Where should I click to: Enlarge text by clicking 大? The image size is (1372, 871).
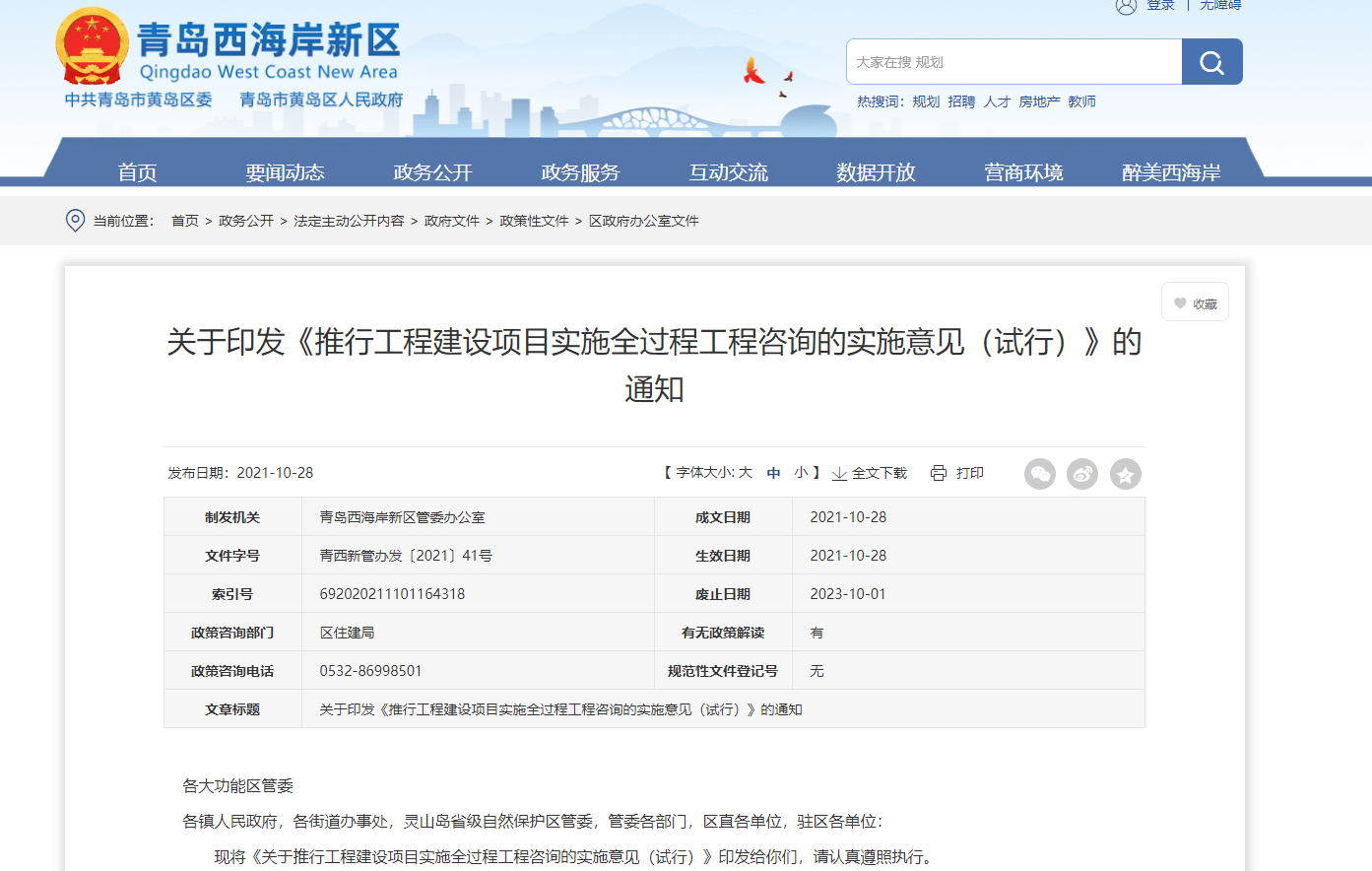coord(746,473)
